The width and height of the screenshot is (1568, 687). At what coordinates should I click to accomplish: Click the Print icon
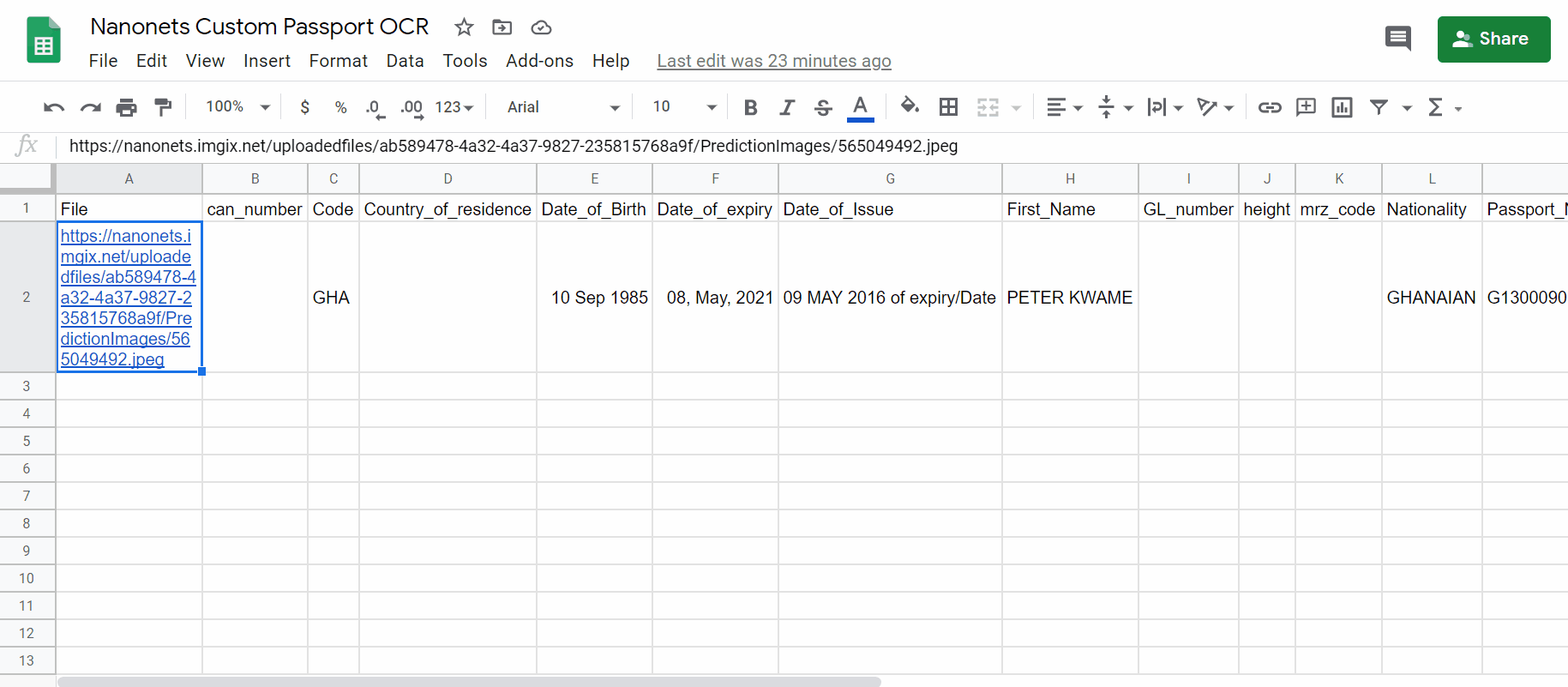pyautogui.click(x=126, y=107)
